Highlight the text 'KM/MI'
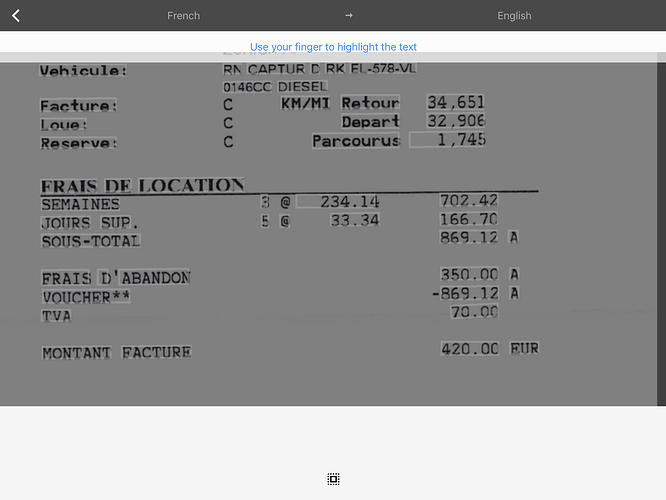Image resolution: width=666 pixels, height=500 pixels. 305,103
